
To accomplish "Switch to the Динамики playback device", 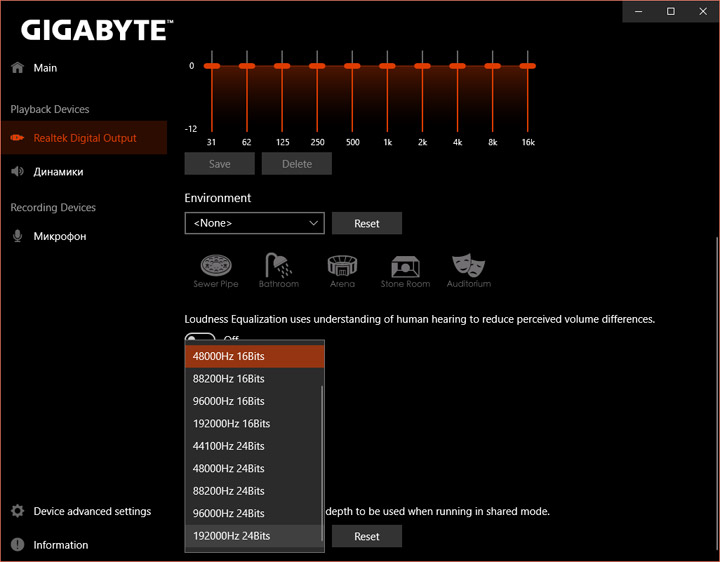I will 58,172.
